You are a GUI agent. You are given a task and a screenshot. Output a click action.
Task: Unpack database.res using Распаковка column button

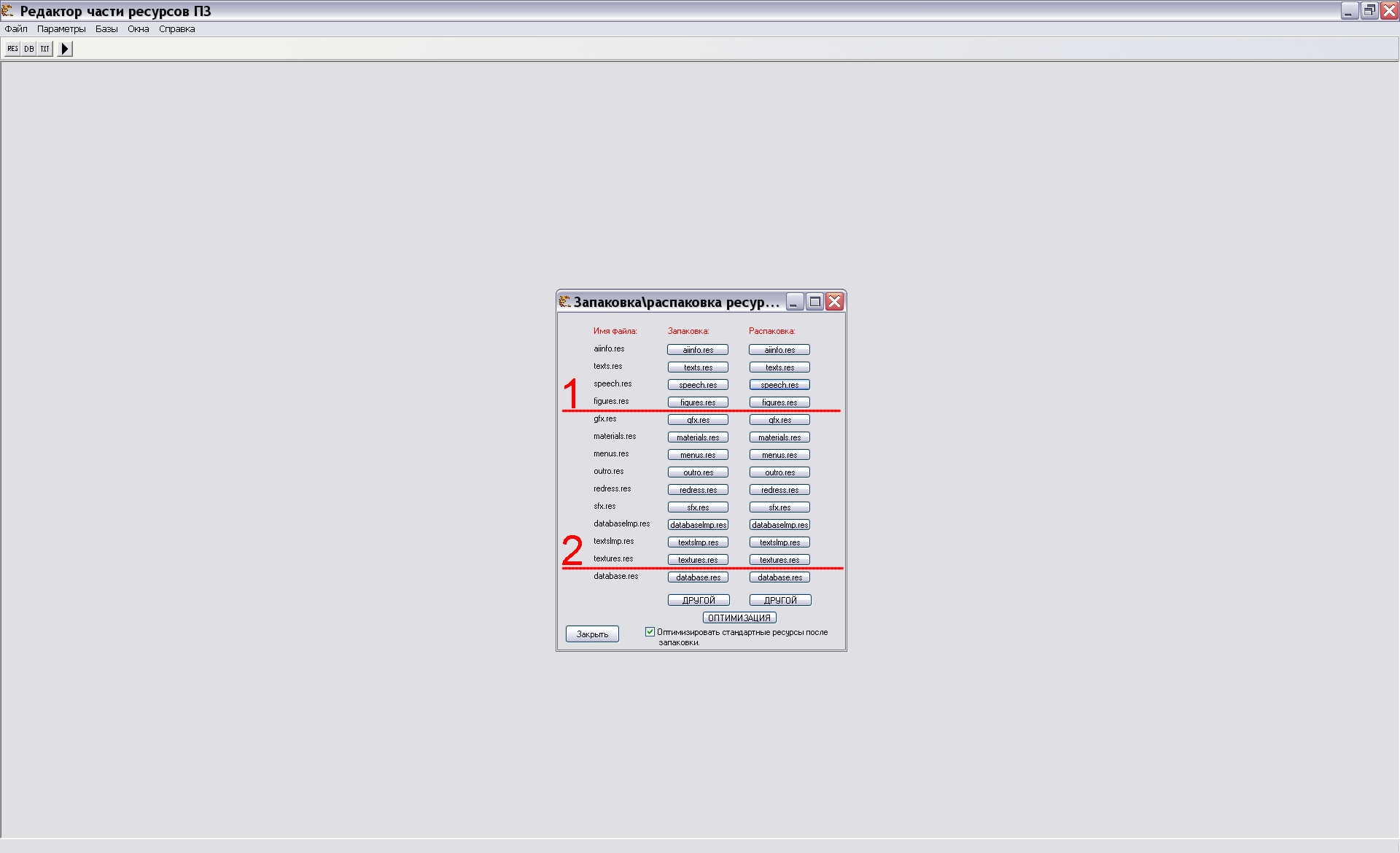(779, 577)
